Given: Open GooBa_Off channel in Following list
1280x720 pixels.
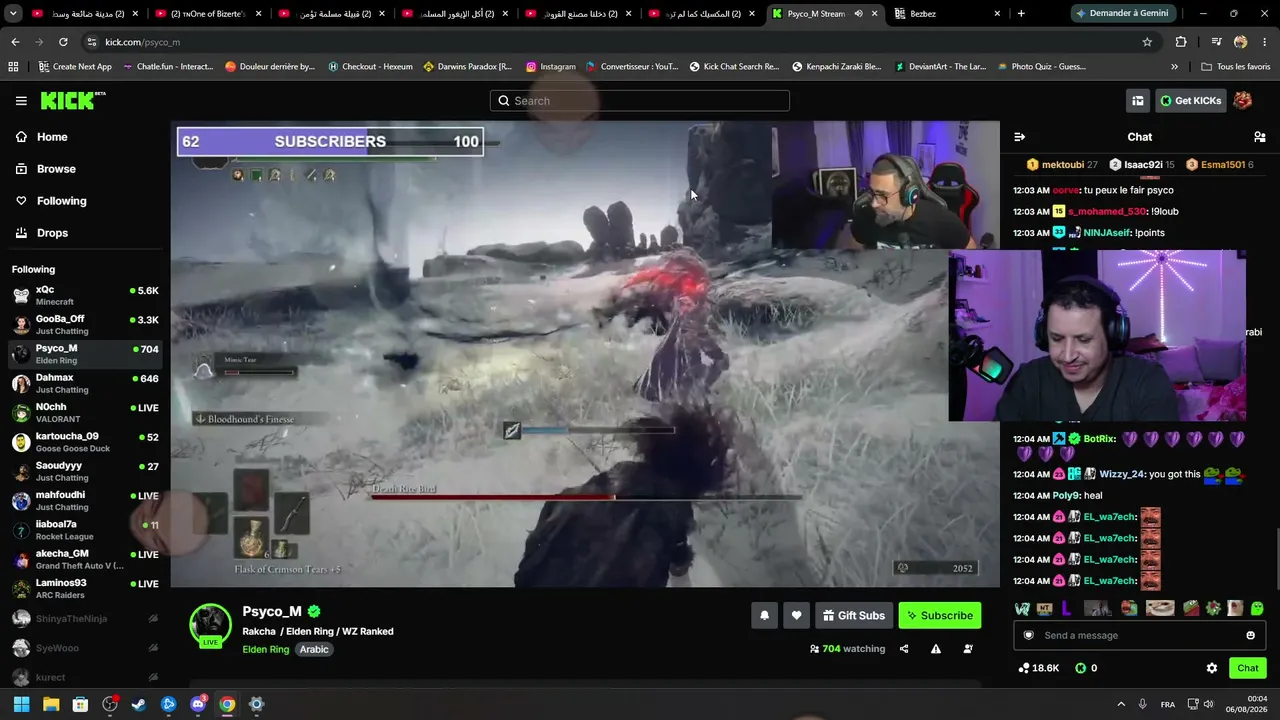Looking at the screenshot, I should point(85,325).
